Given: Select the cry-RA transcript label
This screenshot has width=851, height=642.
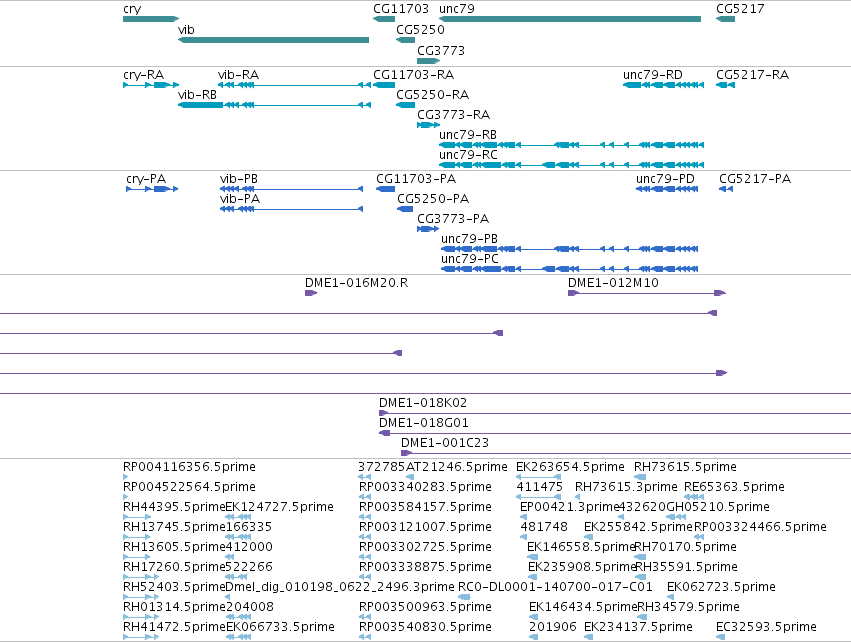Looking at the screenshot, I should [143, 75].
